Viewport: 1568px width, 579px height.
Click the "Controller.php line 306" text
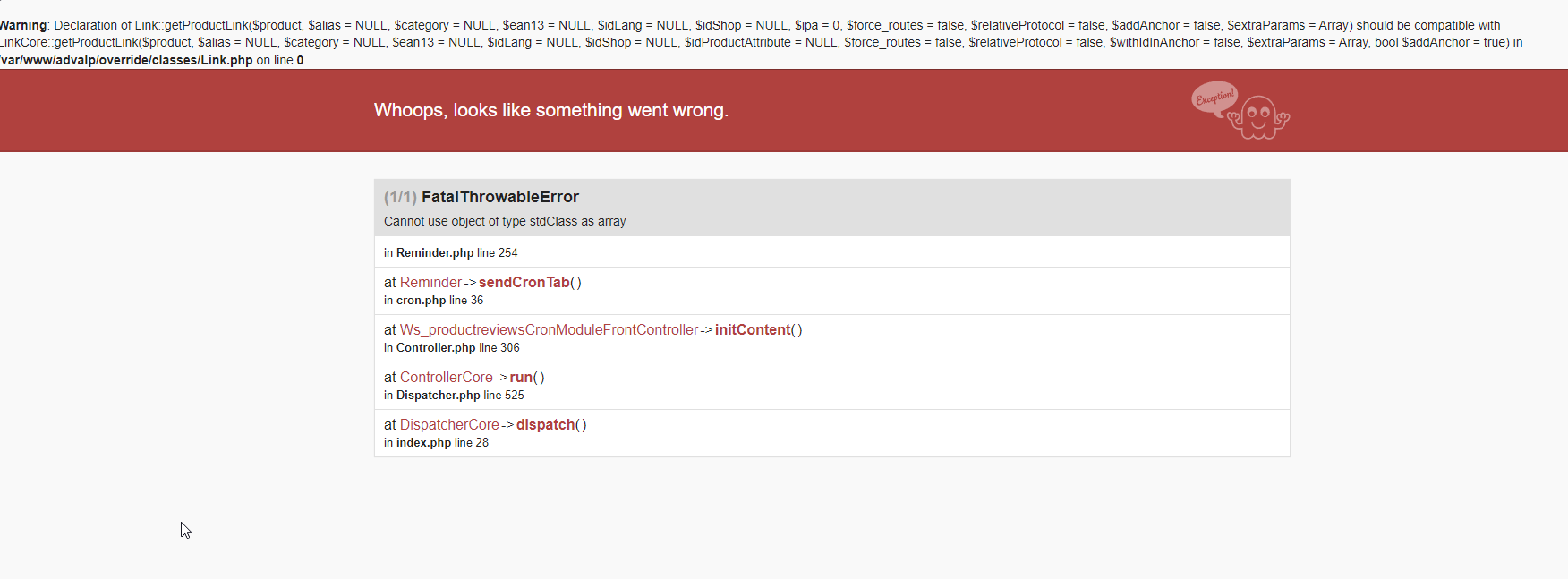[x=457, y=348]
